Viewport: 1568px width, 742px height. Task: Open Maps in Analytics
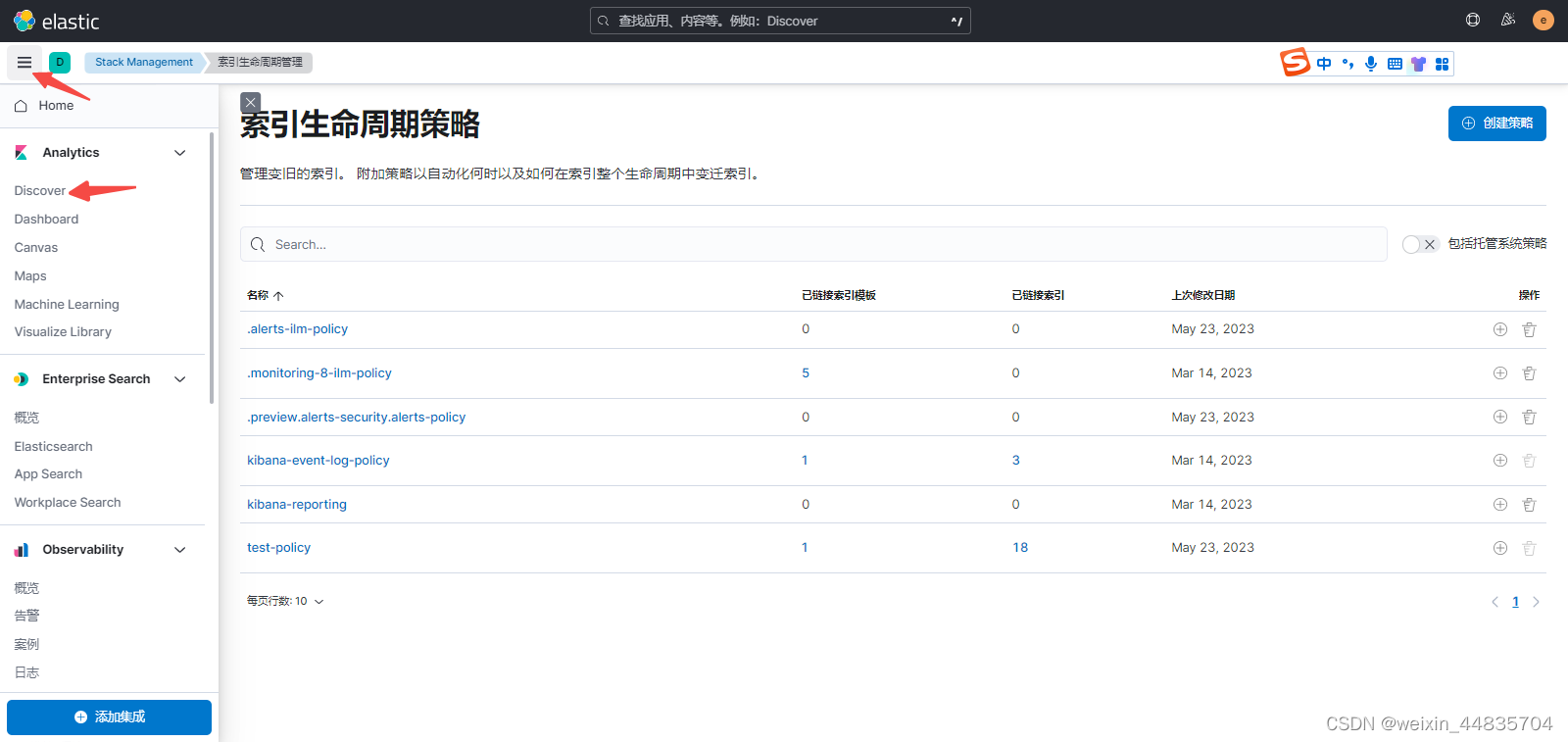30,276
